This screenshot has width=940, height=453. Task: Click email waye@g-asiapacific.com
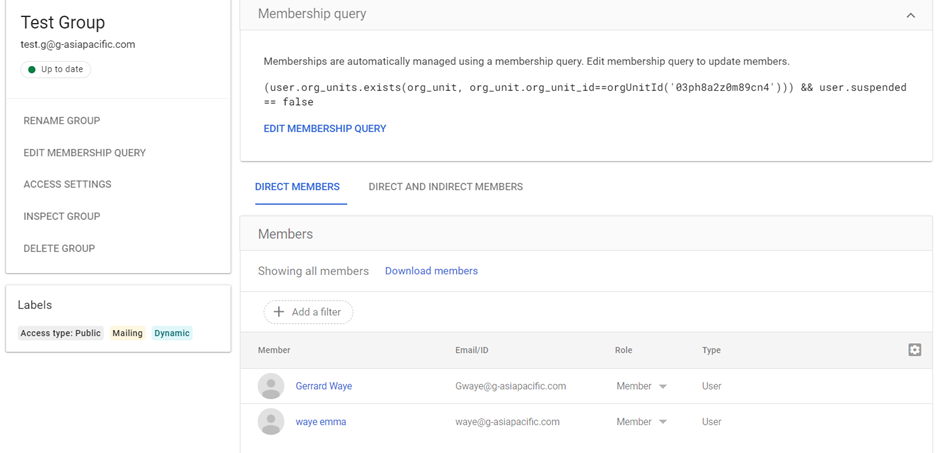507,422
